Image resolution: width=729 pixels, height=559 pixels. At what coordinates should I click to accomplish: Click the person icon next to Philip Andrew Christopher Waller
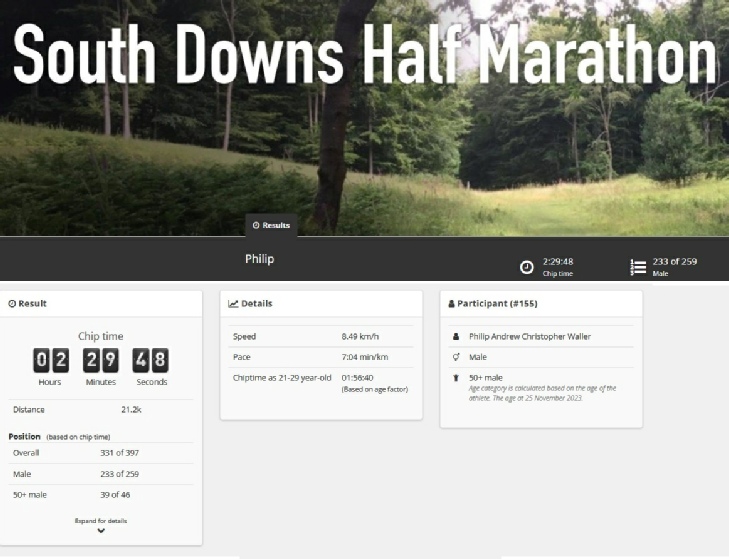coord(456,337)
